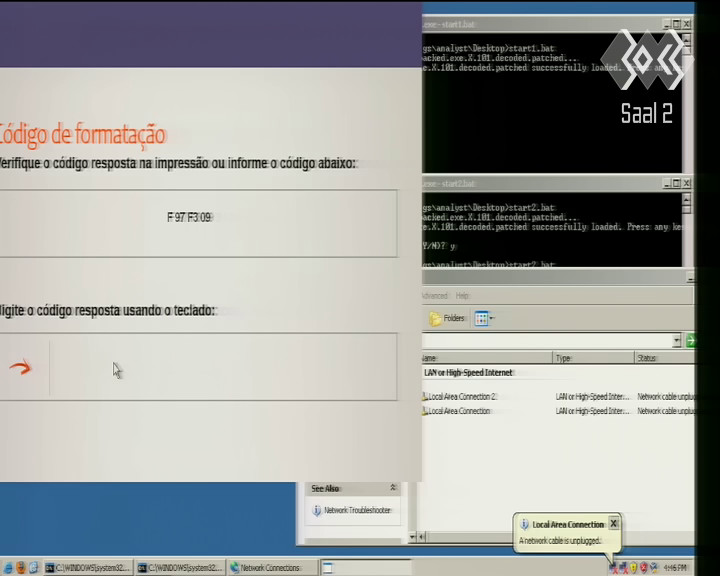Click the yellow shield tray icon

(x=634, y=568)
